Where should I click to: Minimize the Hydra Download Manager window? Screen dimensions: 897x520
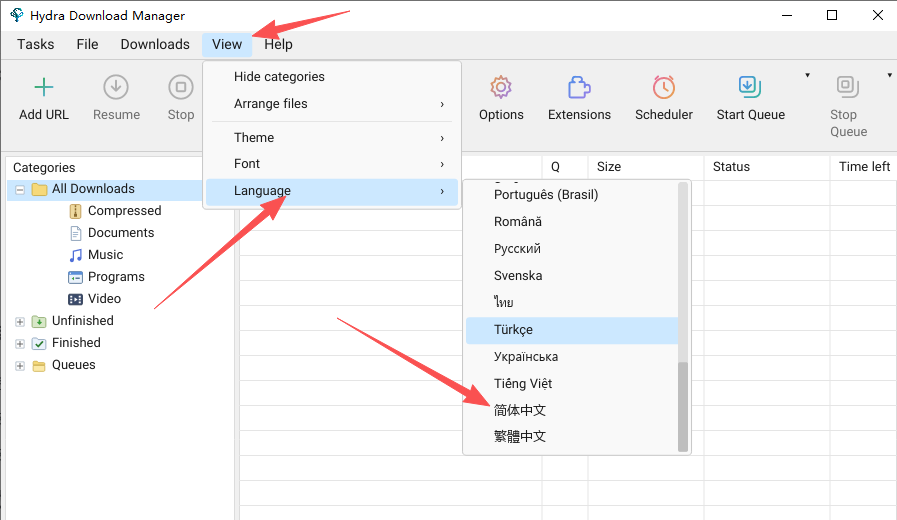click(x=787, y=15)
